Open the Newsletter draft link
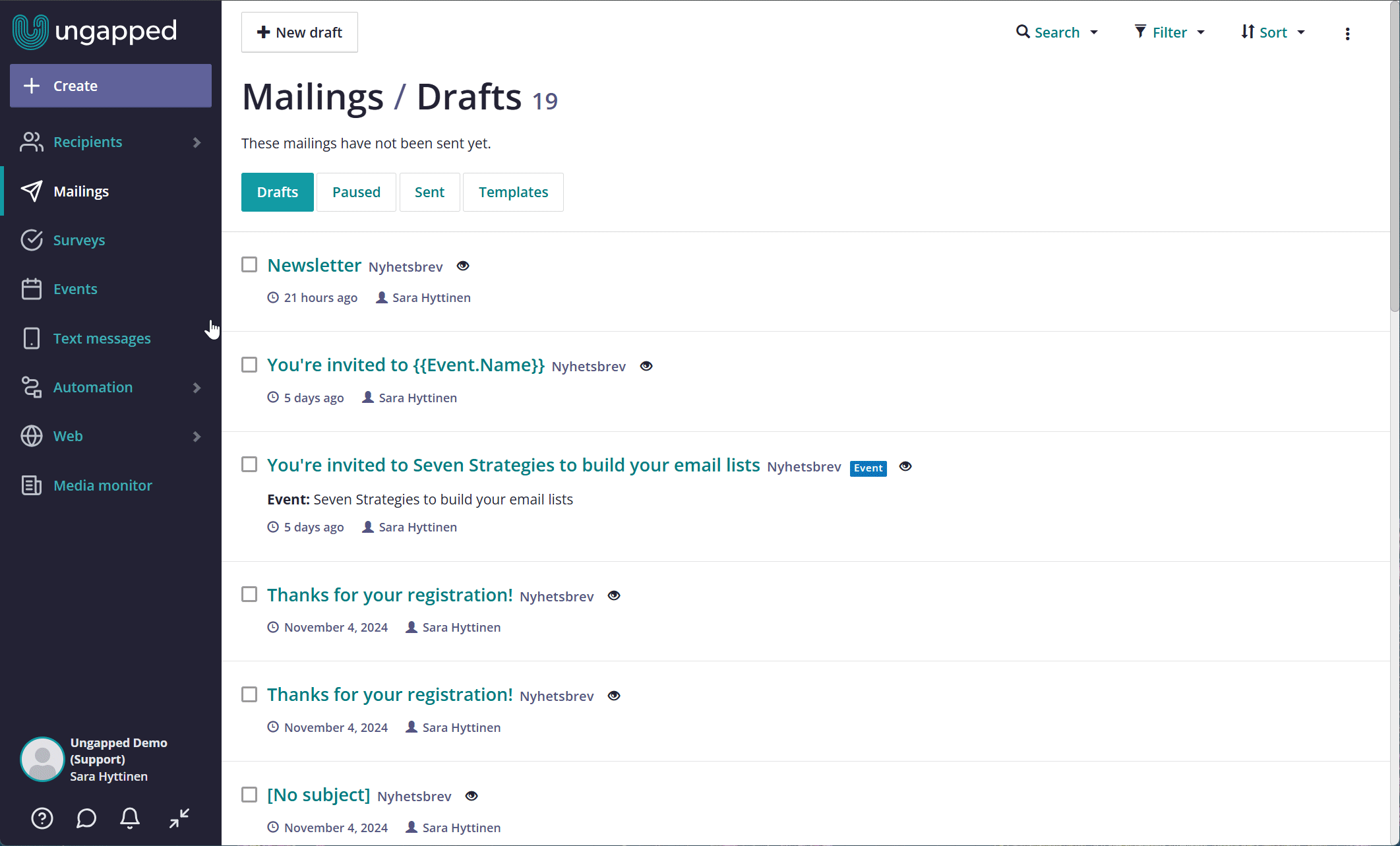 point(314,265)
